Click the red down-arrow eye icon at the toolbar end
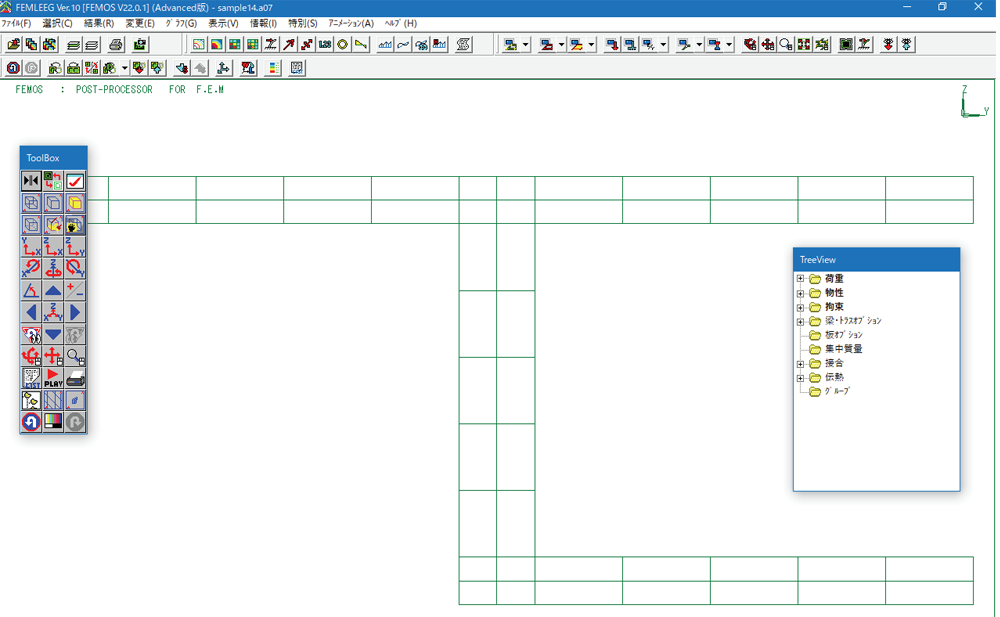This screenshot has width=1000, height=617. point(888,45)
